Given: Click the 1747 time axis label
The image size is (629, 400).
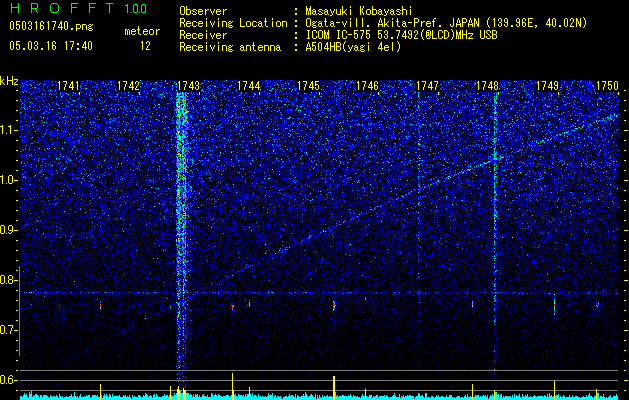Looking at the screenshot, I should point(427,86).
